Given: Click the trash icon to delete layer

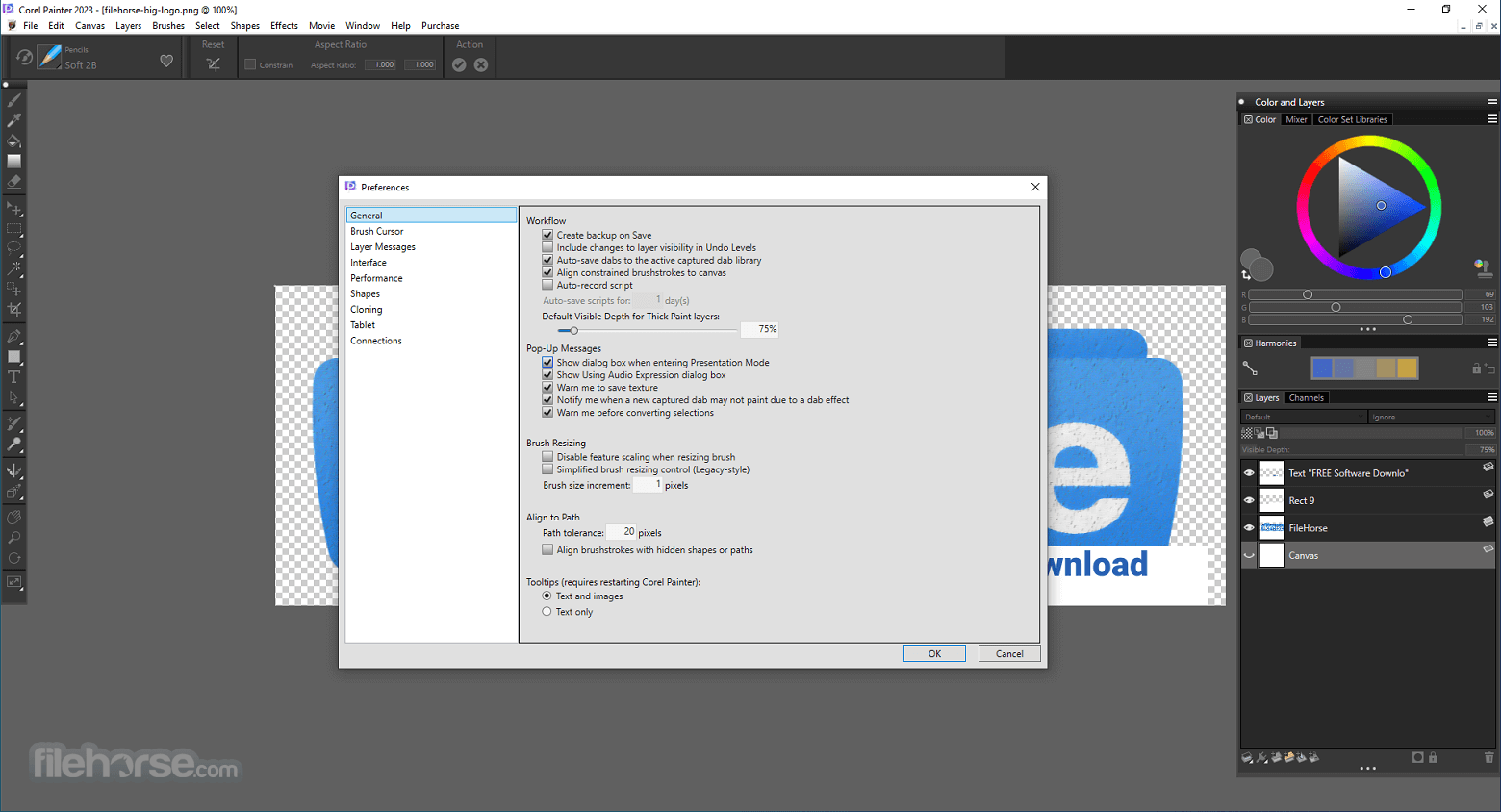Looking at the screenshot, I should [x=1488, y=758].
